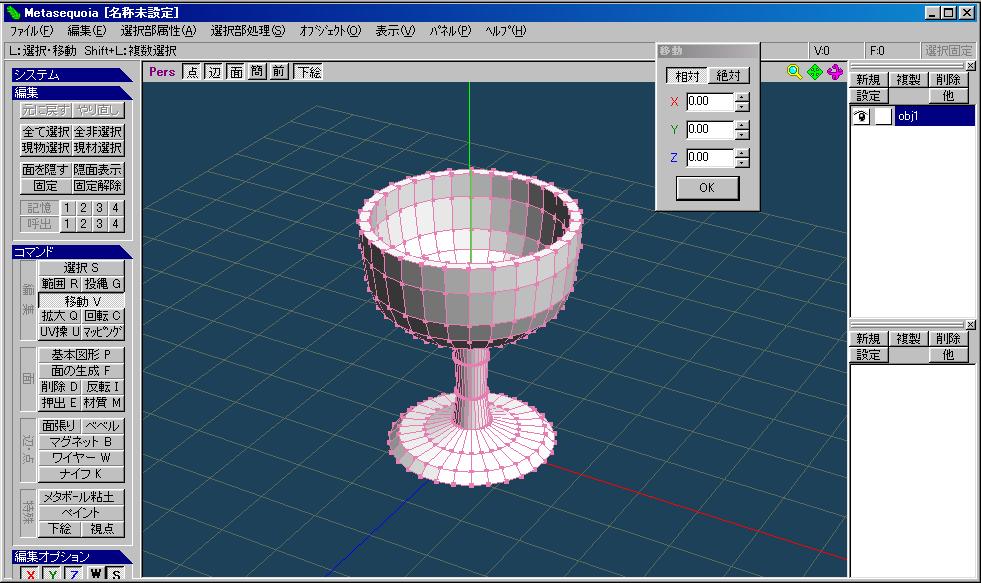Click 面を隠す hide faces button
981x583 pixels.
46,170
